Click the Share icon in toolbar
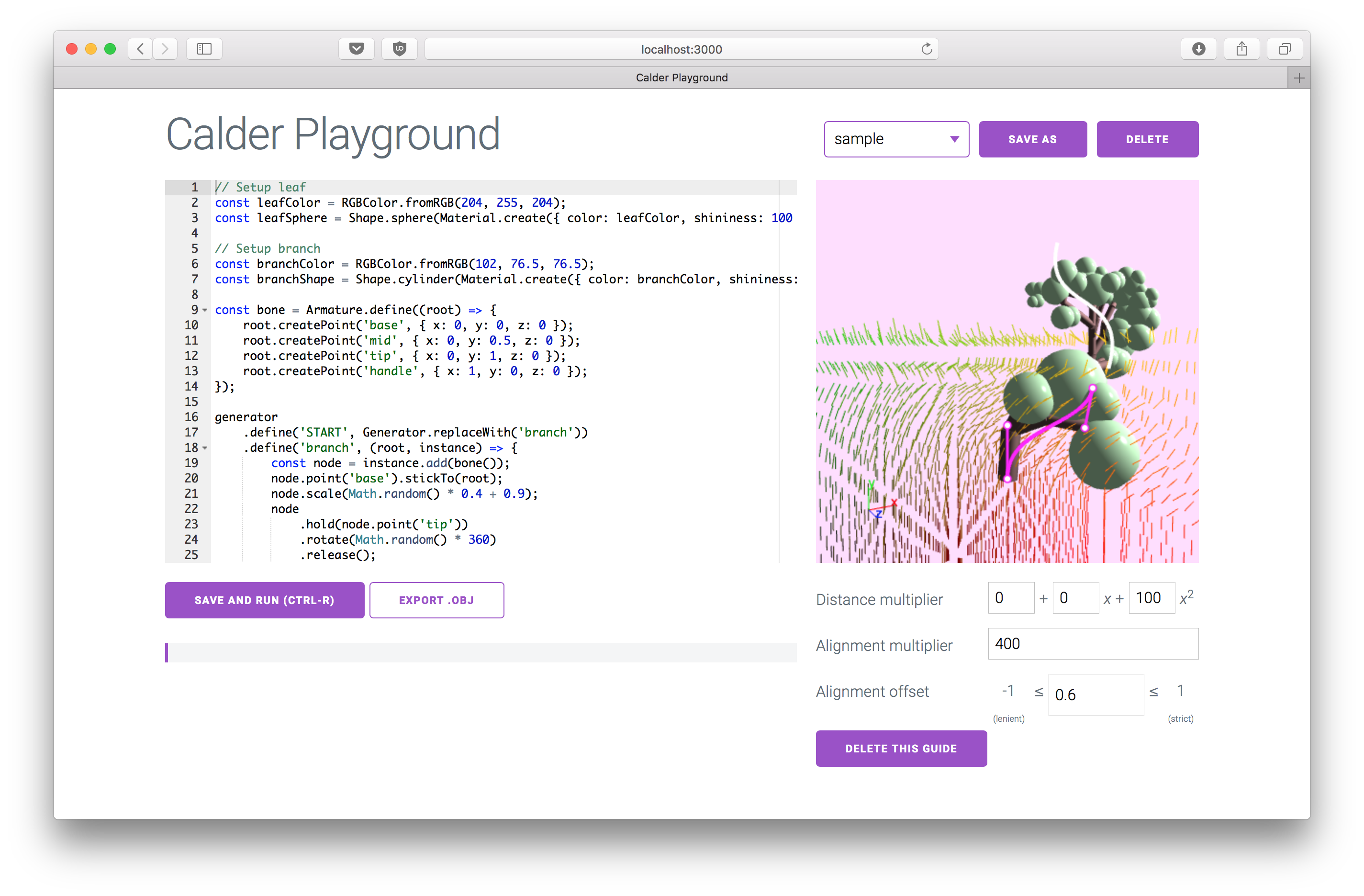This screenshot has height=896, width=1364. tap(1241, 49)
